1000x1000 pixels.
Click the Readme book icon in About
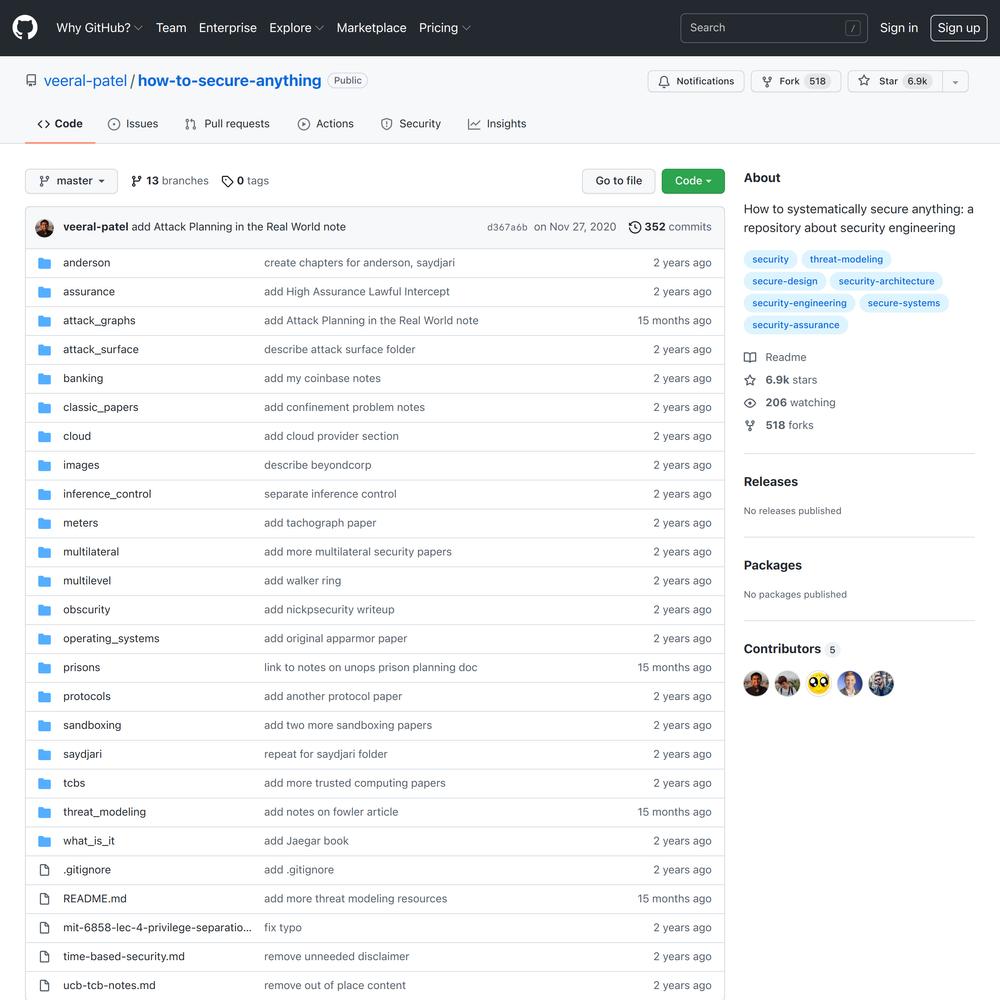(750, 357)
